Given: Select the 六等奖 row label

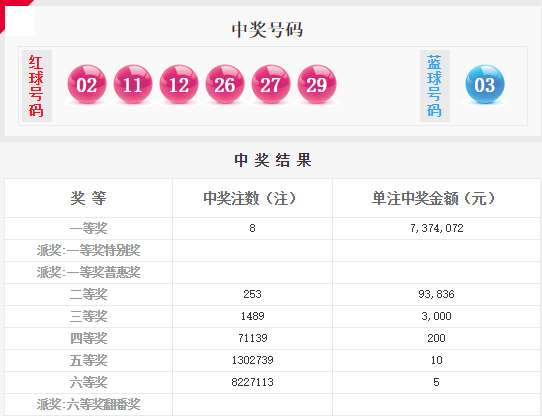Looking at the screenshot, I should 88,382.
